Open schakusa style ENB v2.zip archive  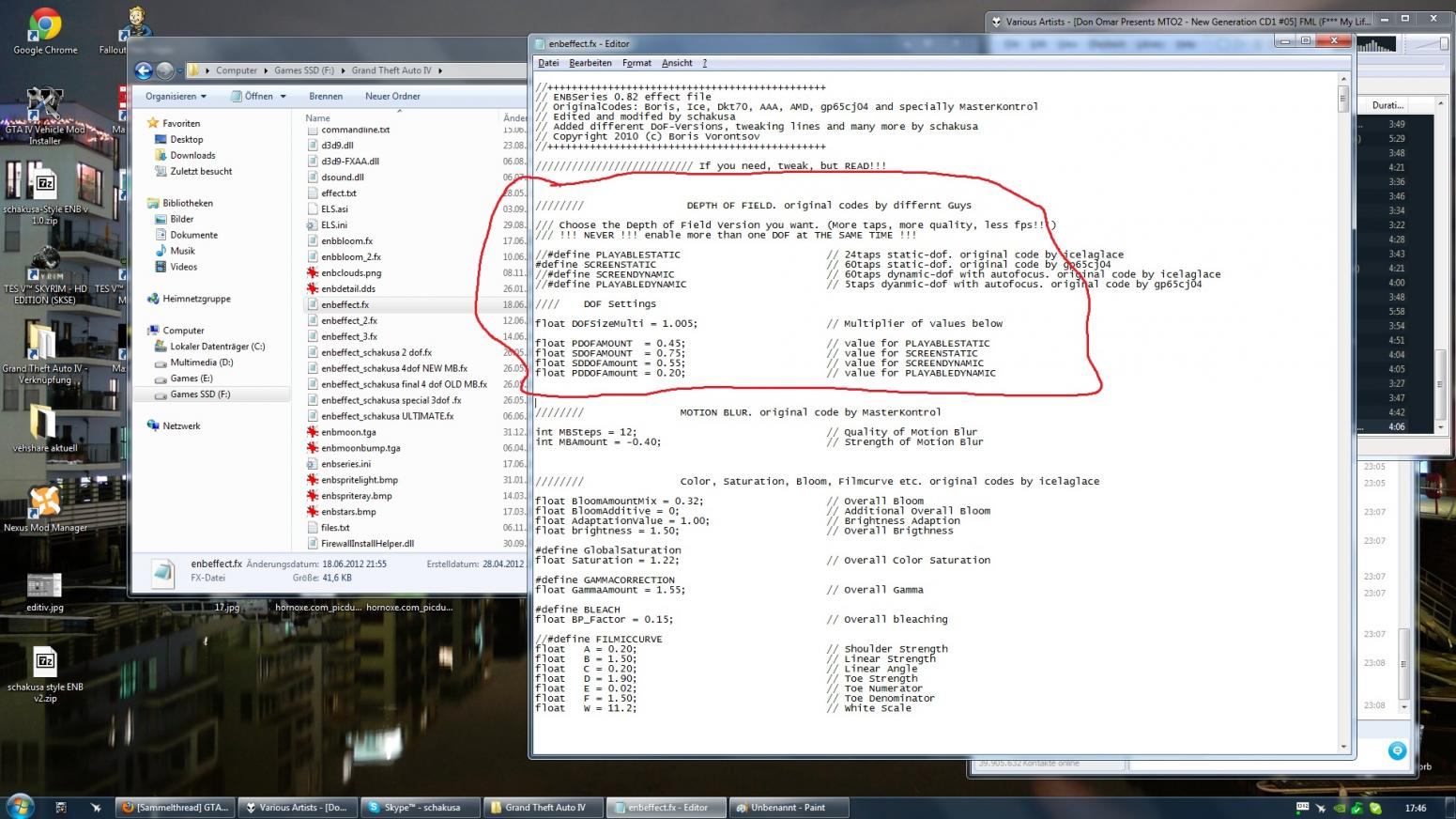[44, 674]
